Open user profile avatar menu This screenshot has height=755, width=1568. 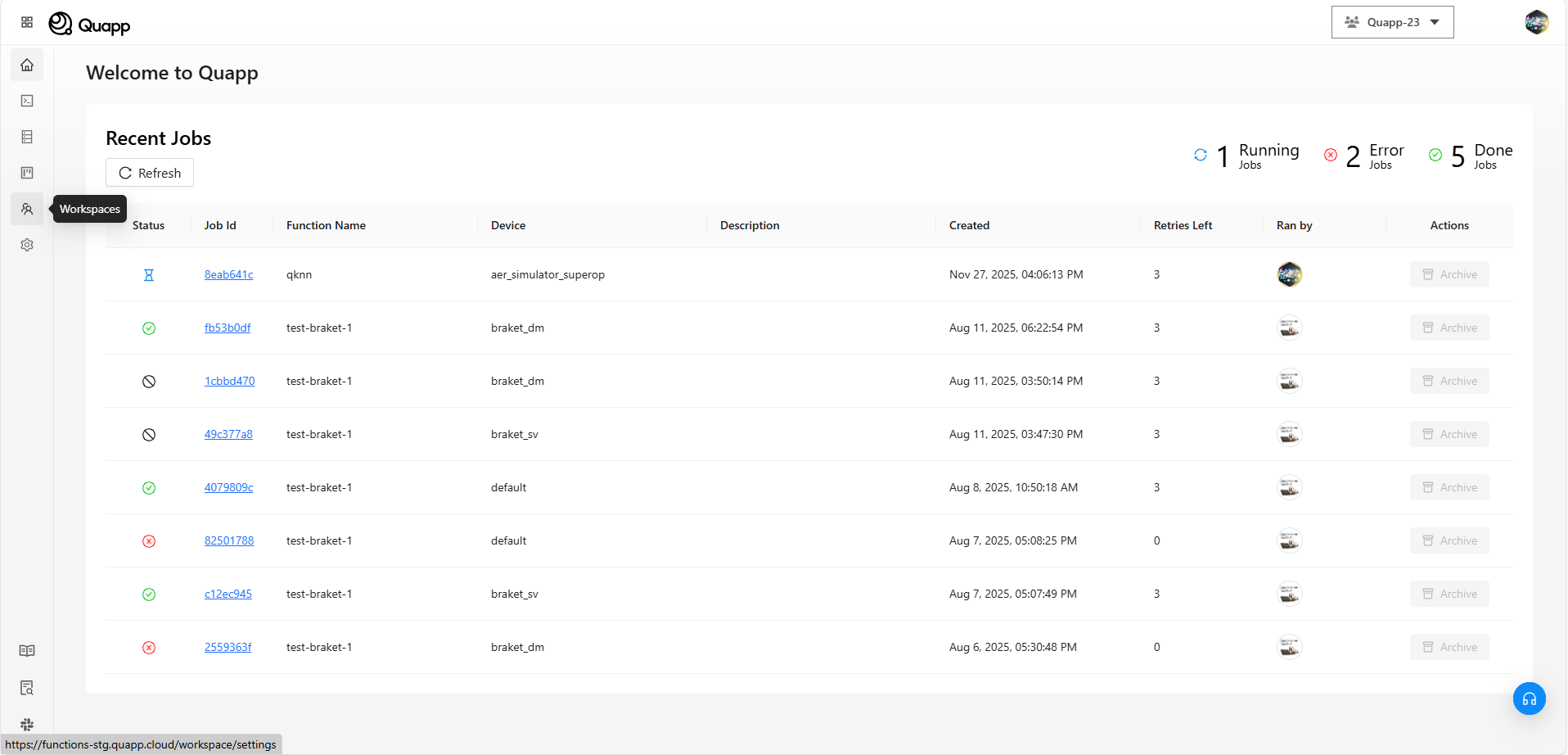coord(1536,22)
